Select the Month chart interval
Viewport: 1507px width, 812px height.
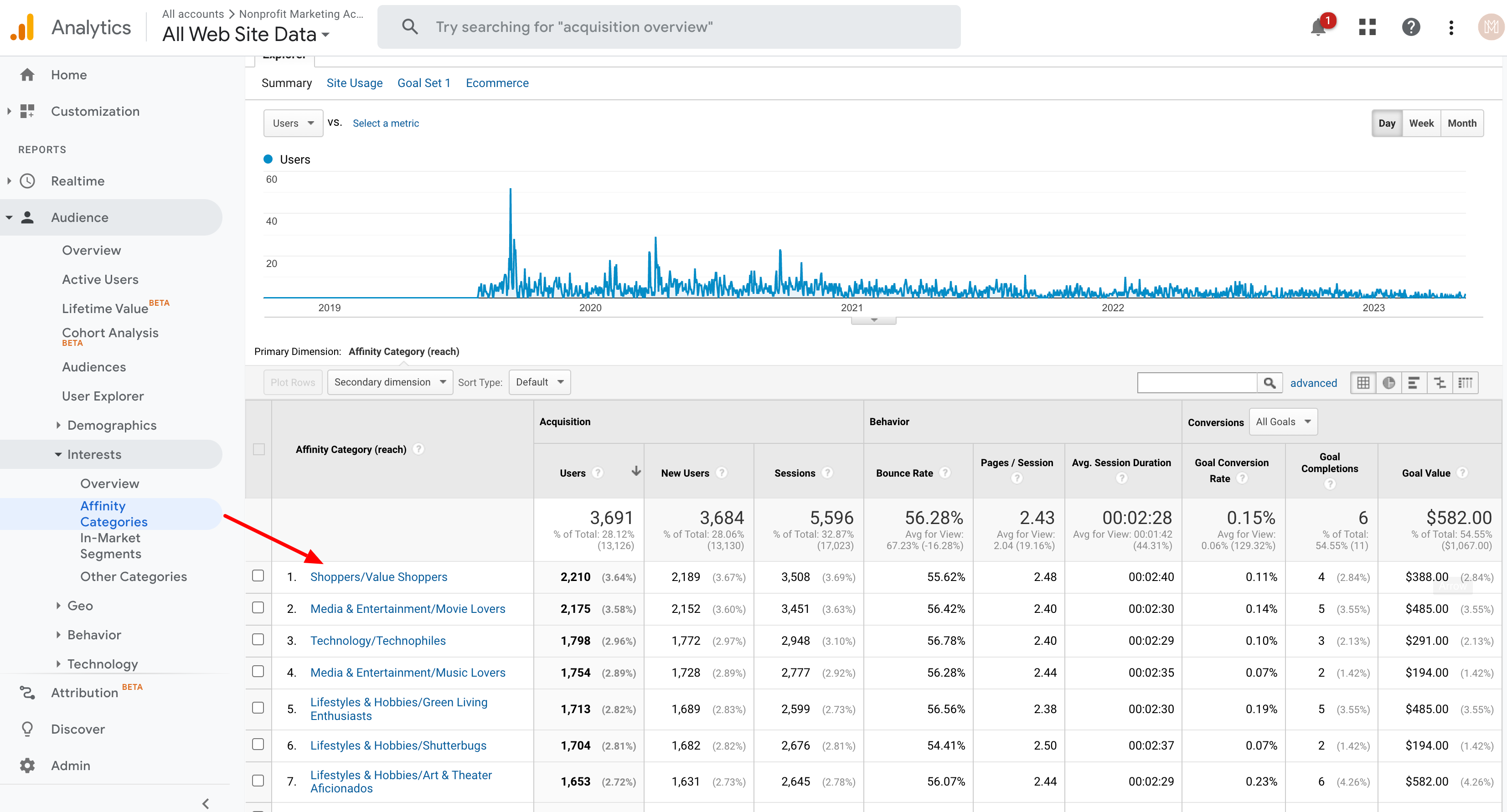[1461, 123]
